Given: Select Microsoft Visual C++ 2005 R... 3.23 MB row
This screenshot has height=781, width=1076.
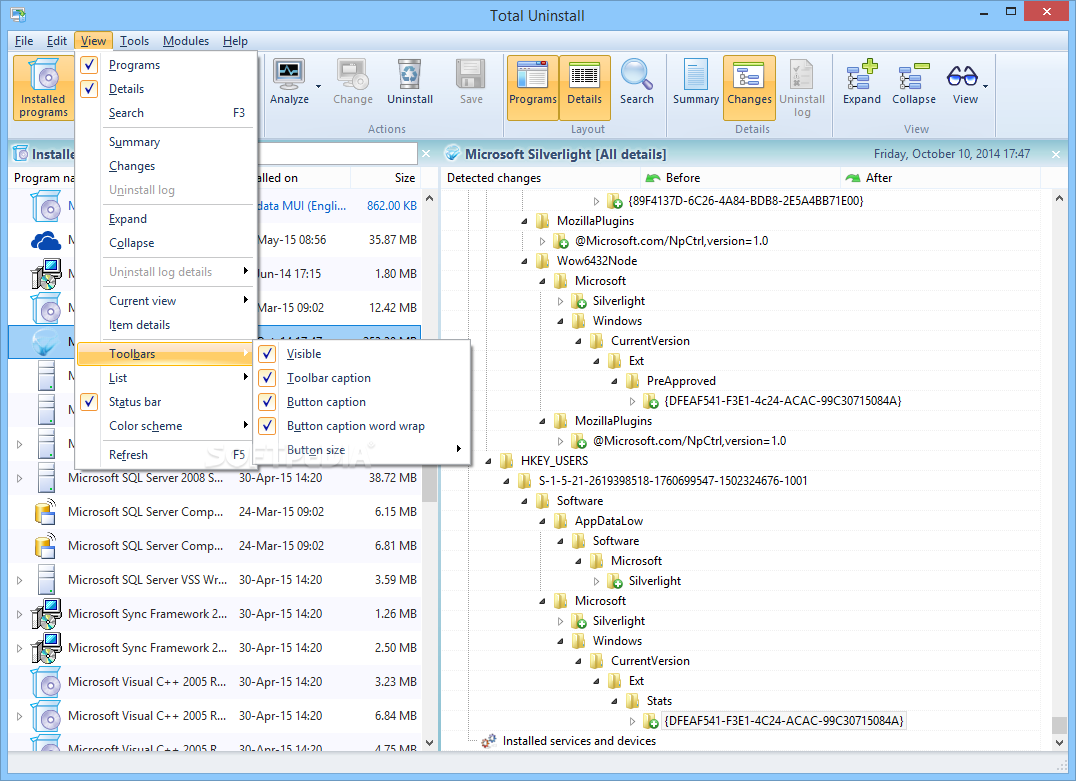Looking at the screenshot, I should coord(214,682).
